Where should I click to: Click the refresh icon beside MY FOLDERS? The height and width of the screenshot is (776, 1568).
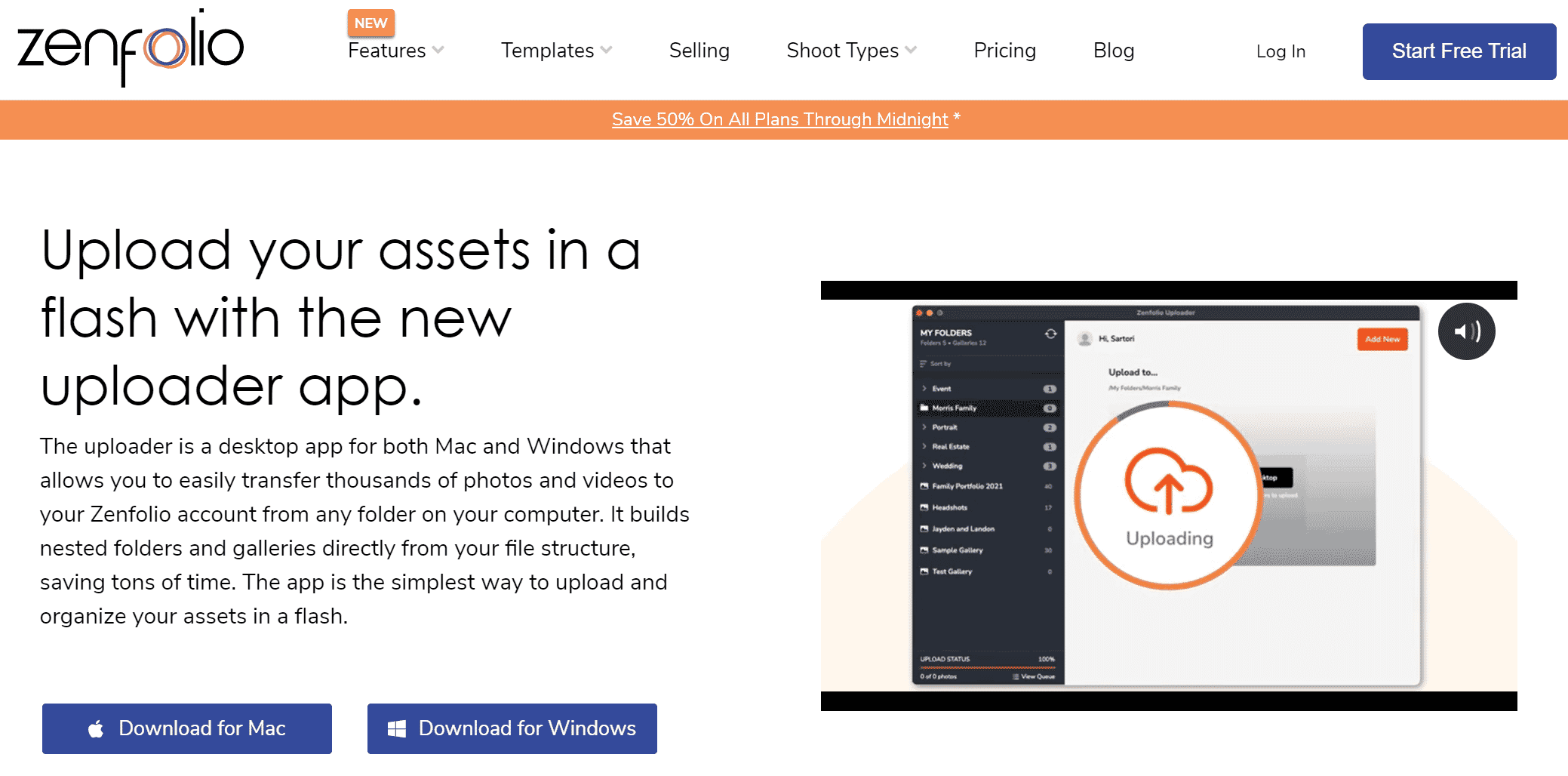pyautogui.click(x=1050, y=334)
